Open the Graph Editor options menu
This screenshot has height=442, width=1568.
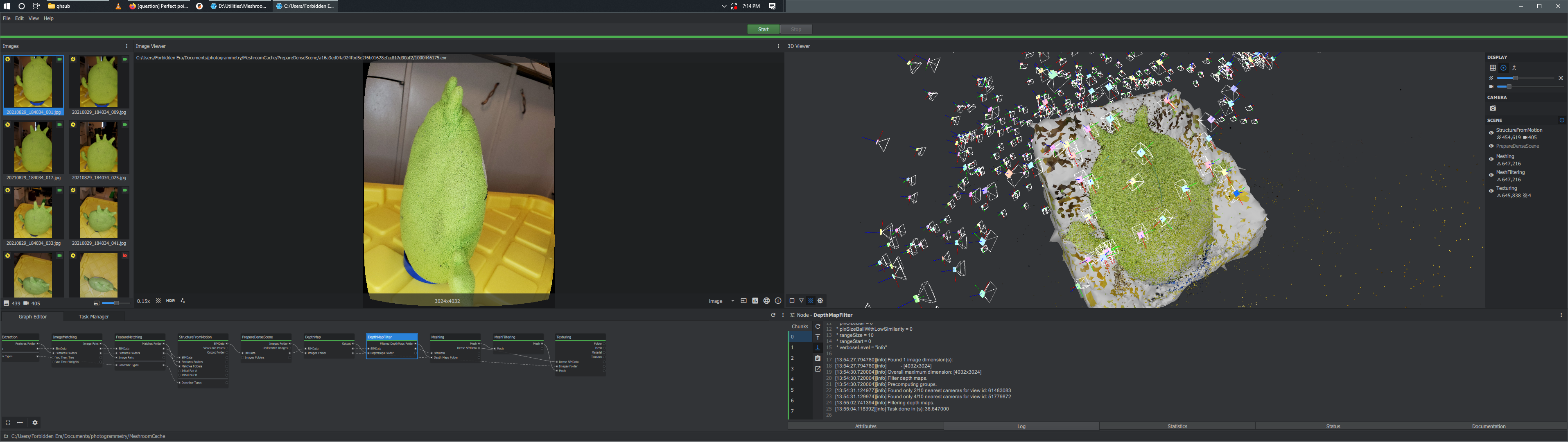[783, 316]
